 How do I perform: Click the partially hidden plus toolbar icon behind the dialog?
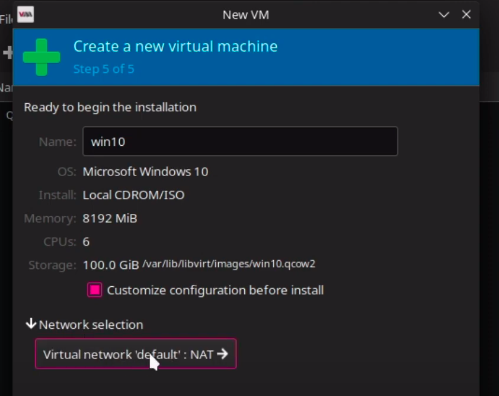point(7,52)
